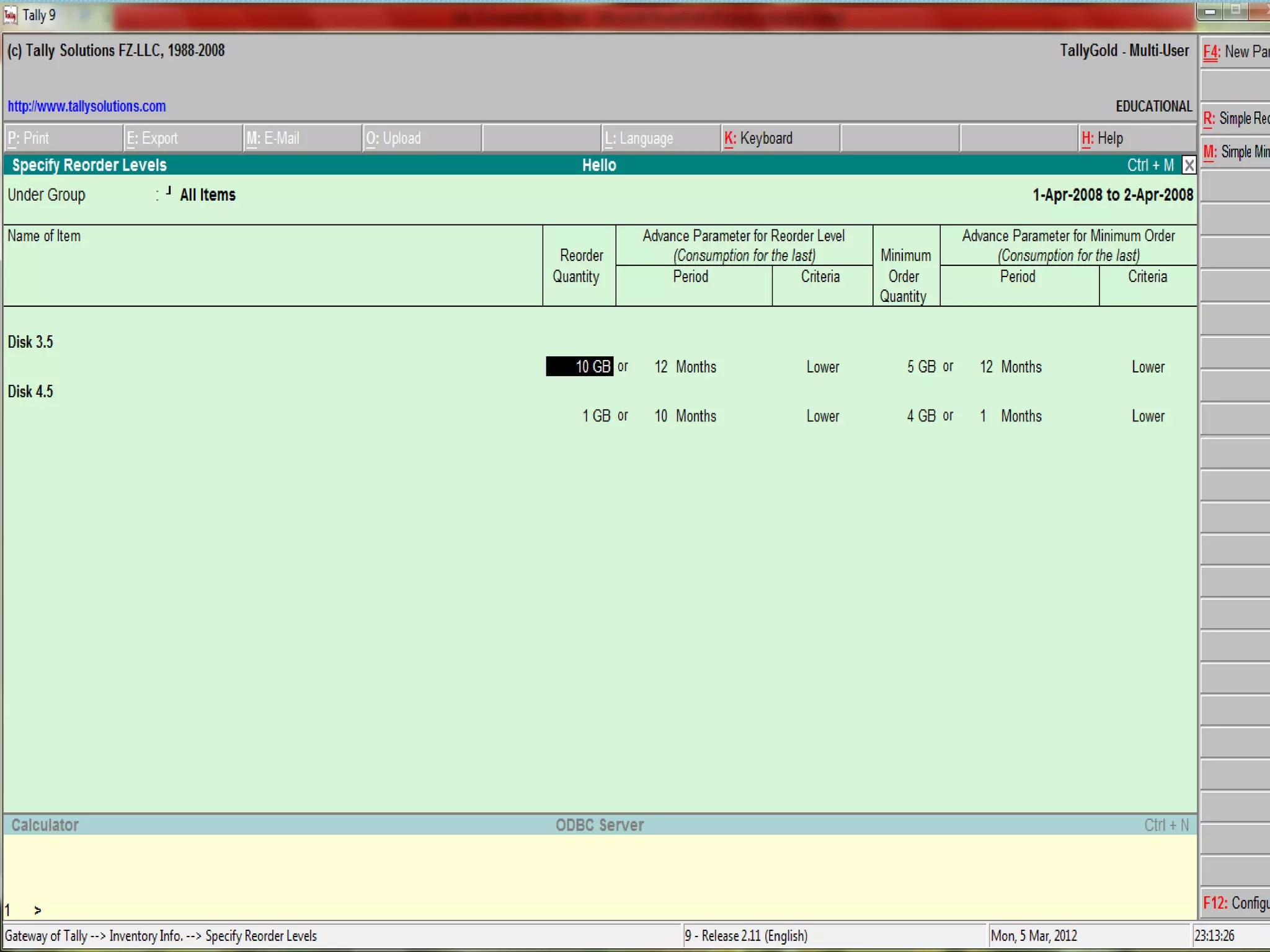Open F12: Configure side button
The width and height of the screenshot is (1270, 952).
tap(1235, 903)
